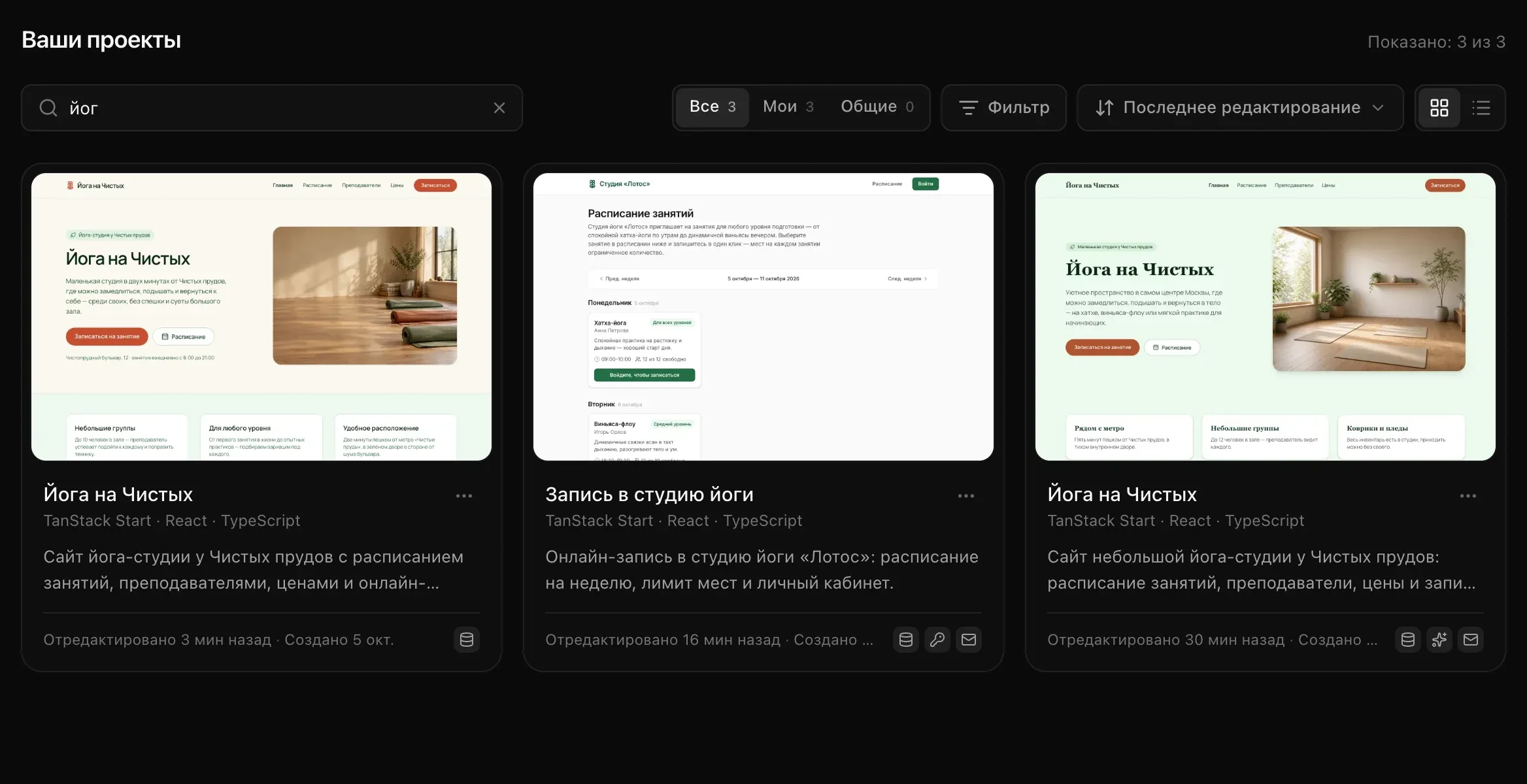The width and height of the screenshot is (1527, 784).
Task: Click 'Отредактировано 3 мин назад · Создано 5 окт.' text
Action: [x=218, y=640]
